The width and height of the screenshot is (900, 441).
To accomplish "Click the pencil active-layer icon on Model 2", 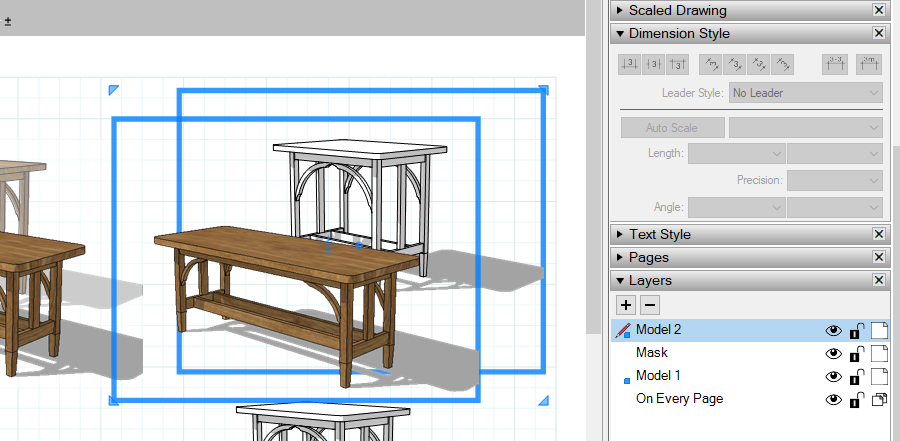I will [622, 330].
